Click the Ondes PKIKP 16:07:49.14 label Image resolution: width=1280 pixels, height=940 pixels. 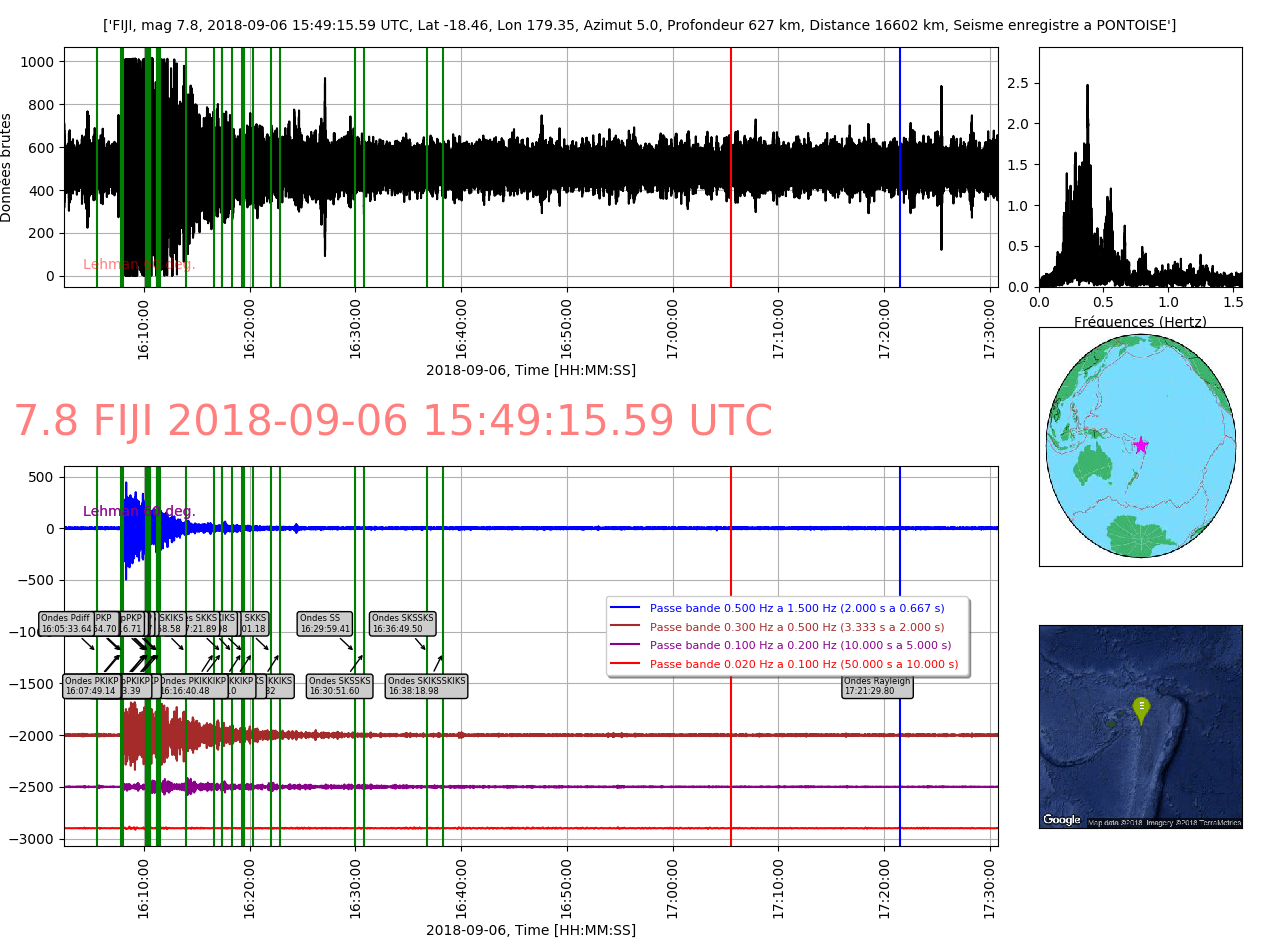[x=91, y=686]
